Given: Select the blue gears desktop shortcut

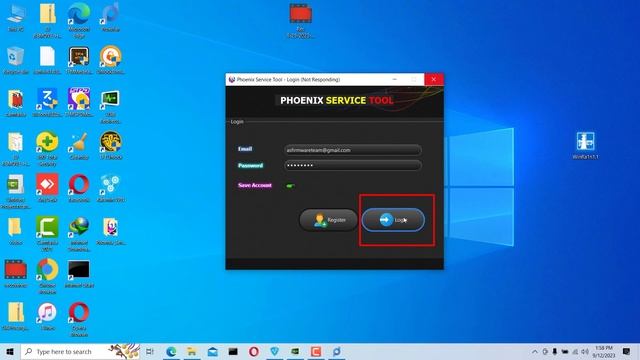Looking at the screenshot, I should pyautogui.click(x=111, y=188).
